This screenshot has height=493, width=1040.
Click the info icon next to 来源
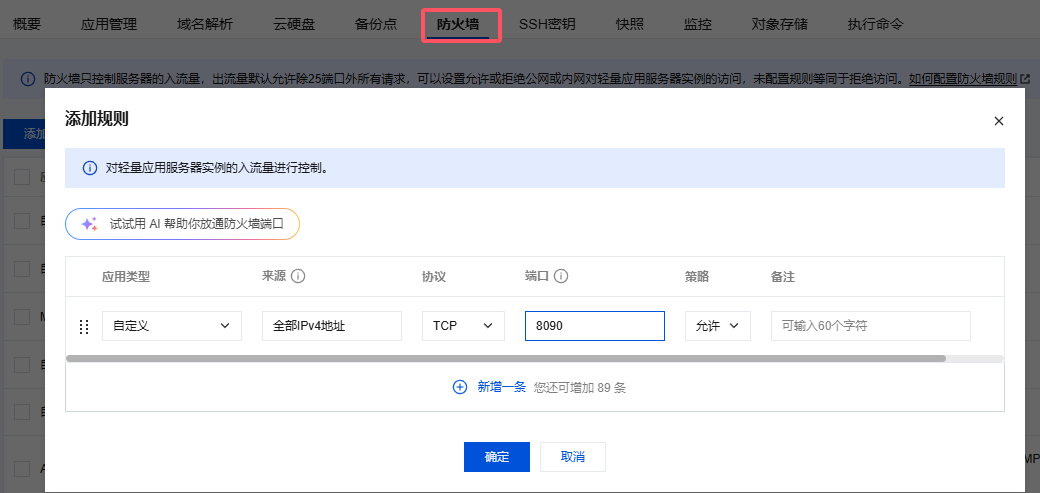click(x=298, y=276)
